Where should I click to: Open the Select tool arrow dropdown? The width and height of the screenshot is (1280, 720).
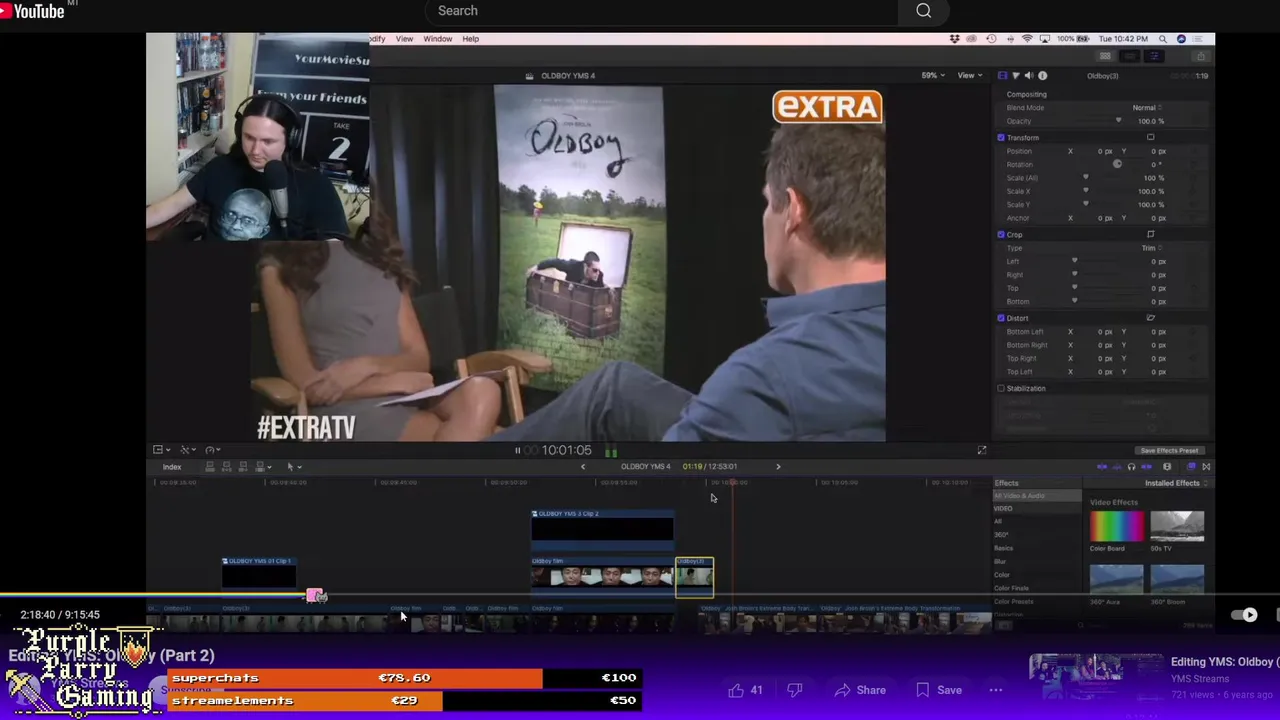pos(293,467)
